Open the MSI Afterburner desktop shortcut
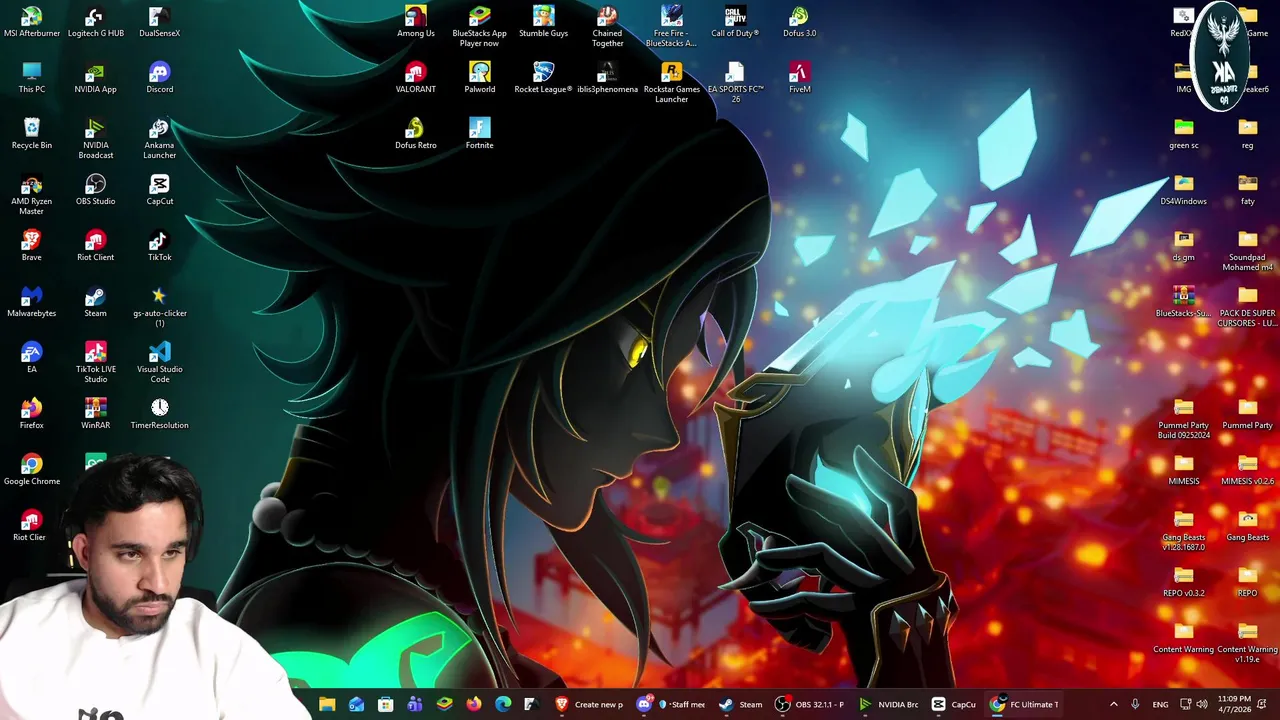The image size is (1280, 720). 32,22
